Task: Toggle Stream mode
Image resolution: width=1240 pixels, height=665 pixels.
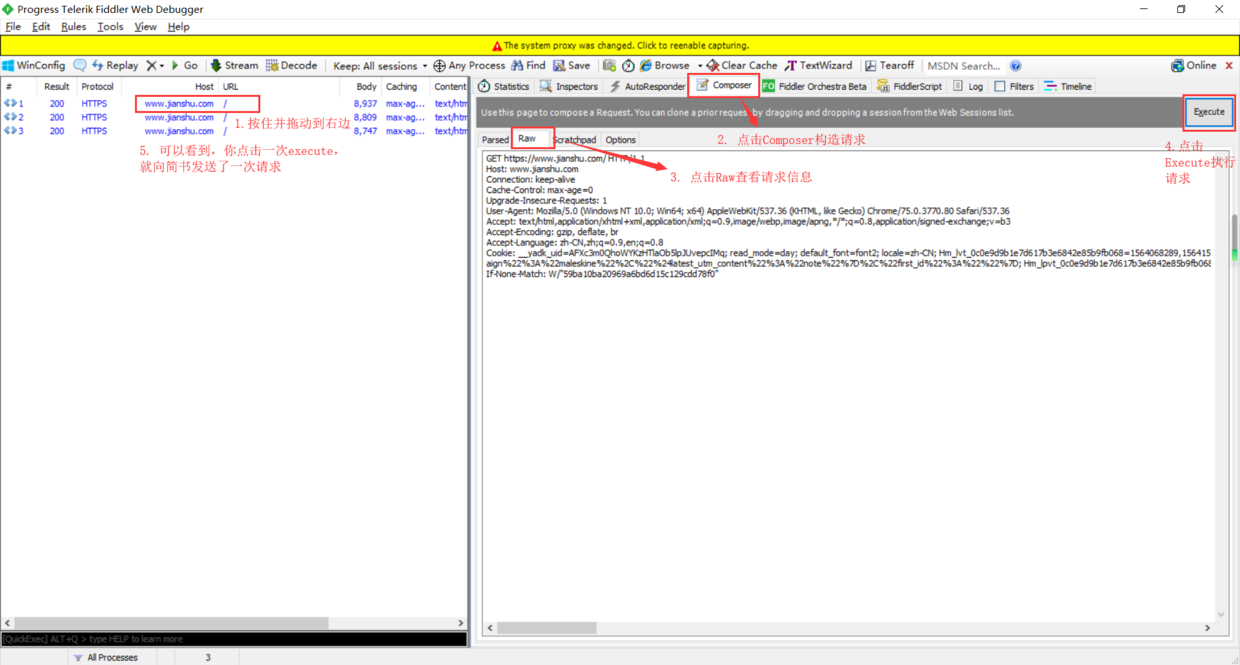Action: pos(234,66)
